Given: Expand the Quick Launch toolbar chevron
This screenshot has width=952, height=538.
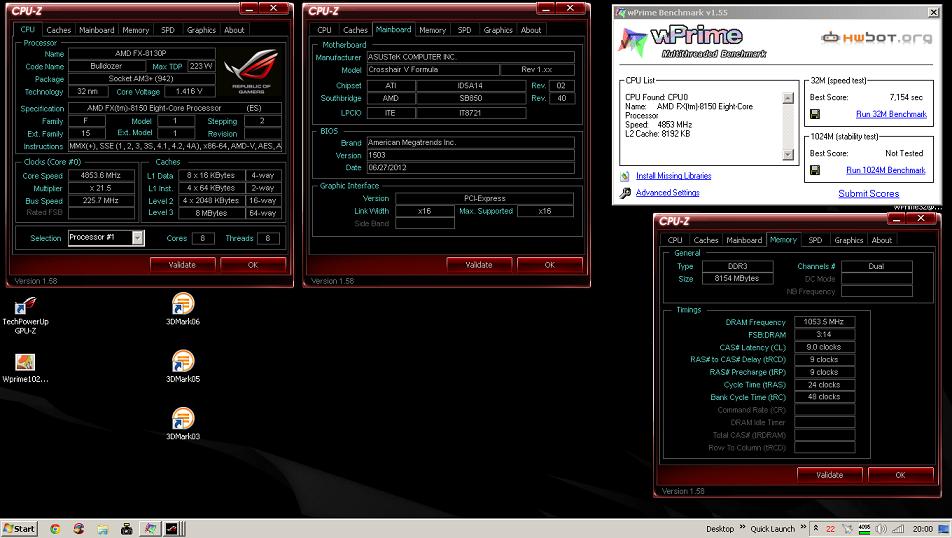Looking at the screenshot, I should [803, 527].
